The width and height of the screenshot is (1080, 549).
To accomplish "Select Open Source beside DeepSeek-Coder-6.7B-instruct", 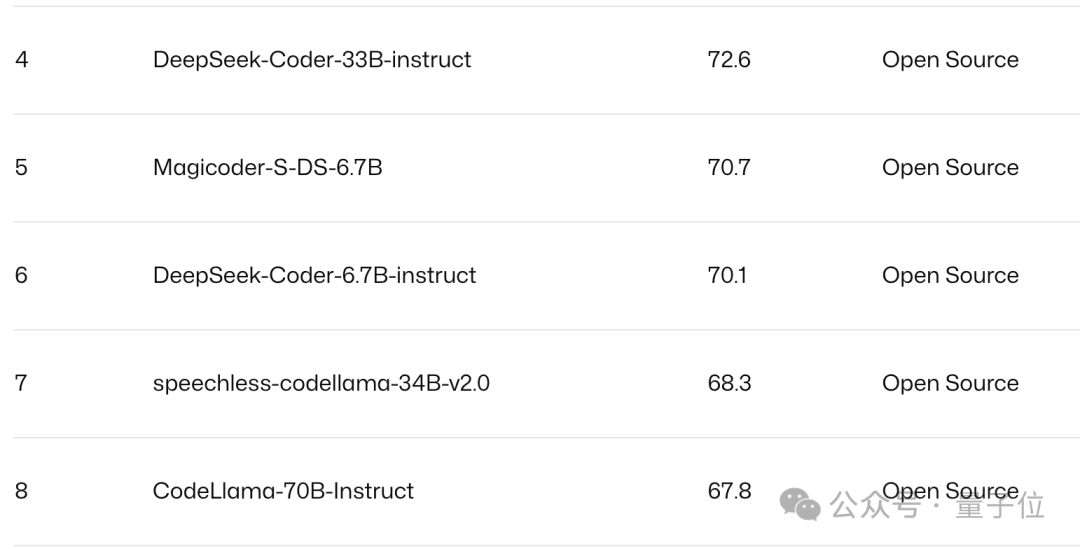I will point(950,276).
